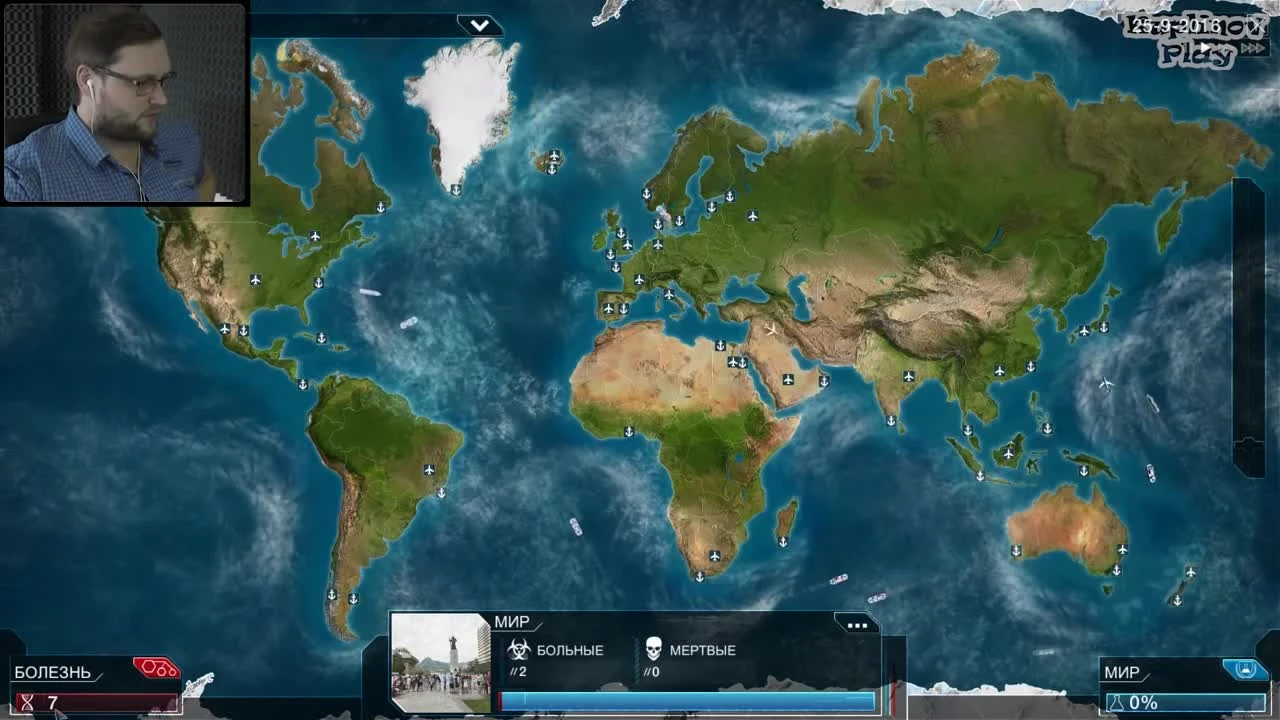The width and height of the screenshot is (1280, 720).
Task: Select the Madagascar seaport icon
Action: [x=783, y=541]
